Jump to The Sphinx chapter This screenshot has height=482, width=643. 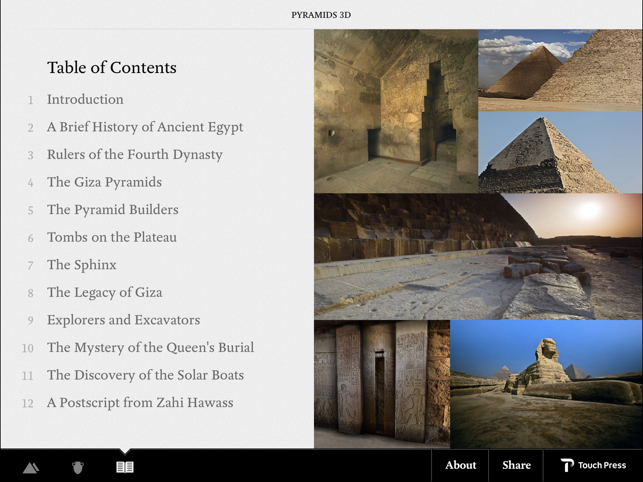(x=81, y=264)
